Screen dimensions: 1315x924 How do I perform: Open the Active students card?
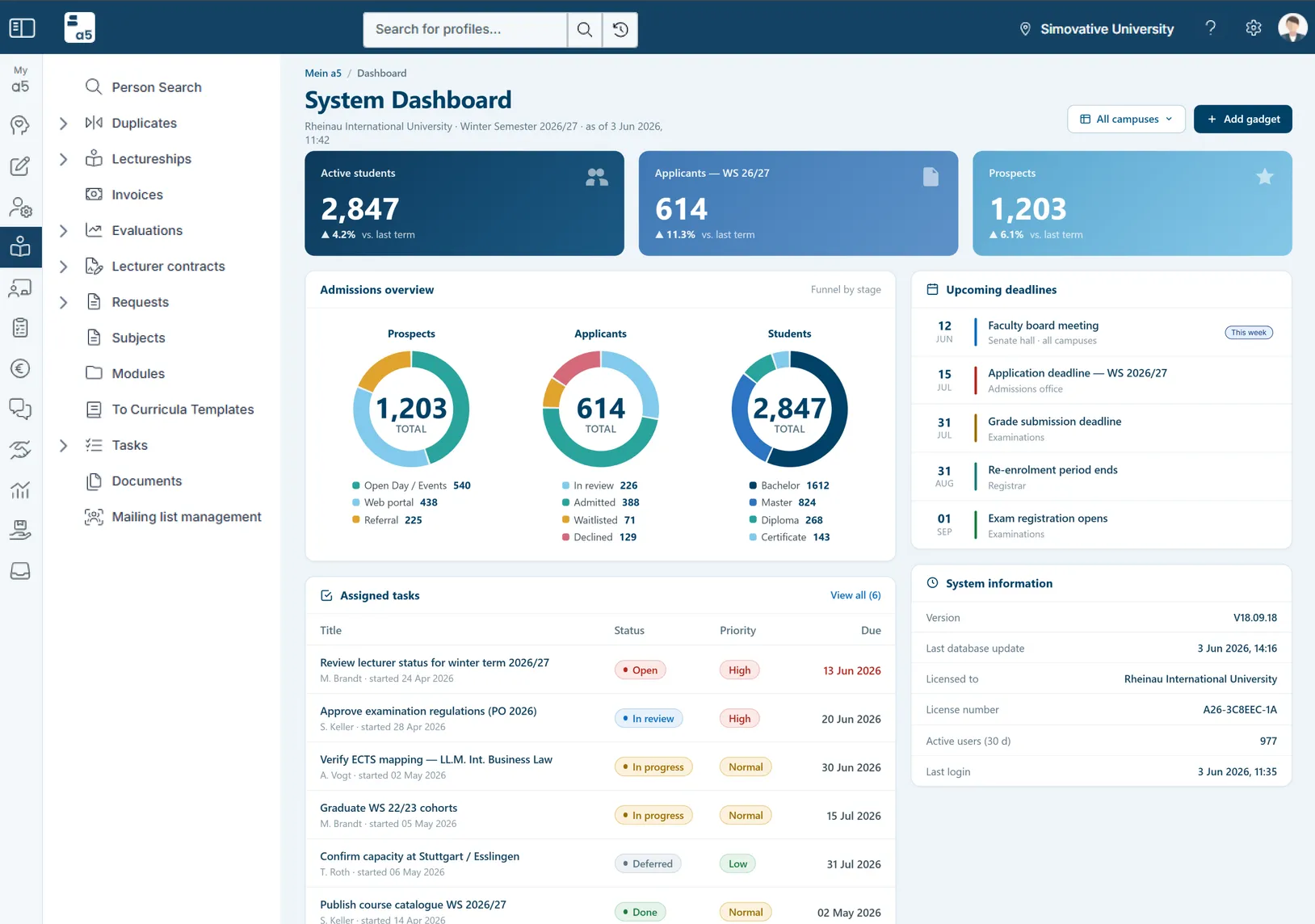[464, 204]
